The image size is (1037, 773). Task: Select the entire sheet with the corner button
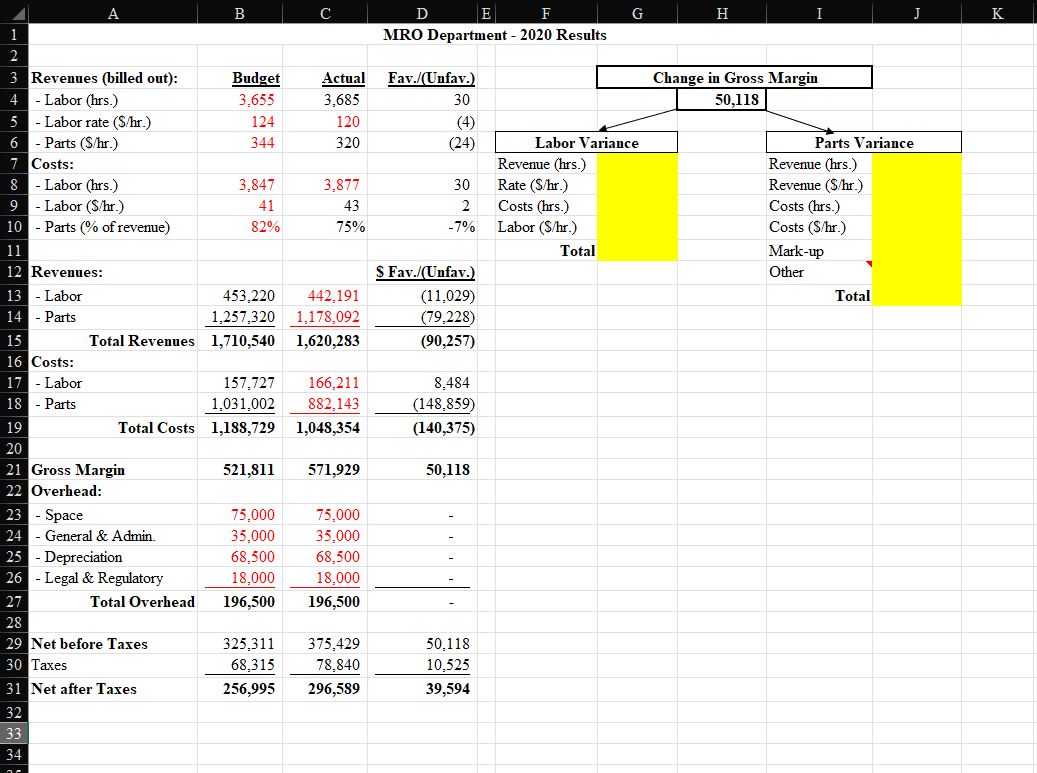[x=14, y=12]
